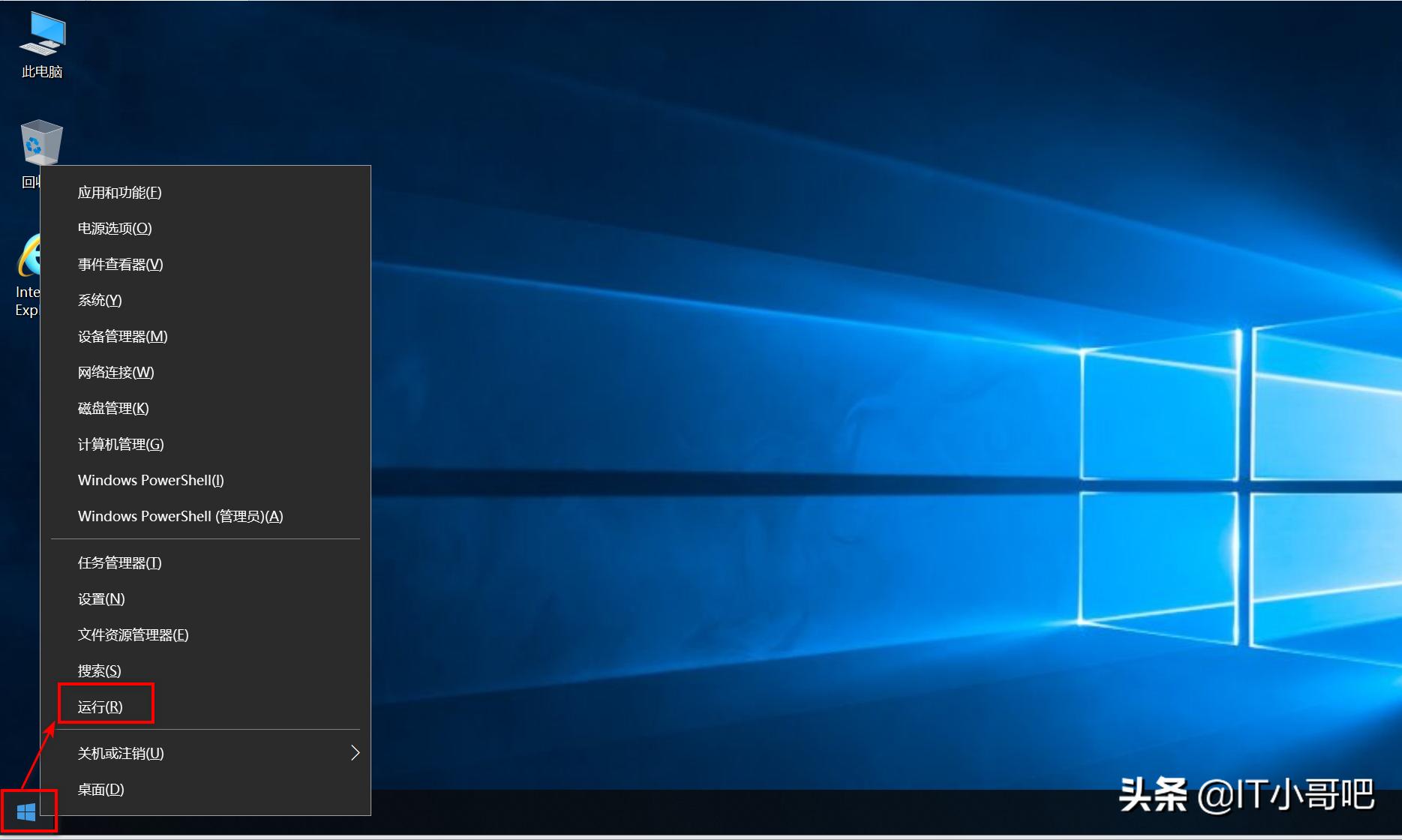
Task: Open 任务管理器(T)
Action: tap(206, 563)
